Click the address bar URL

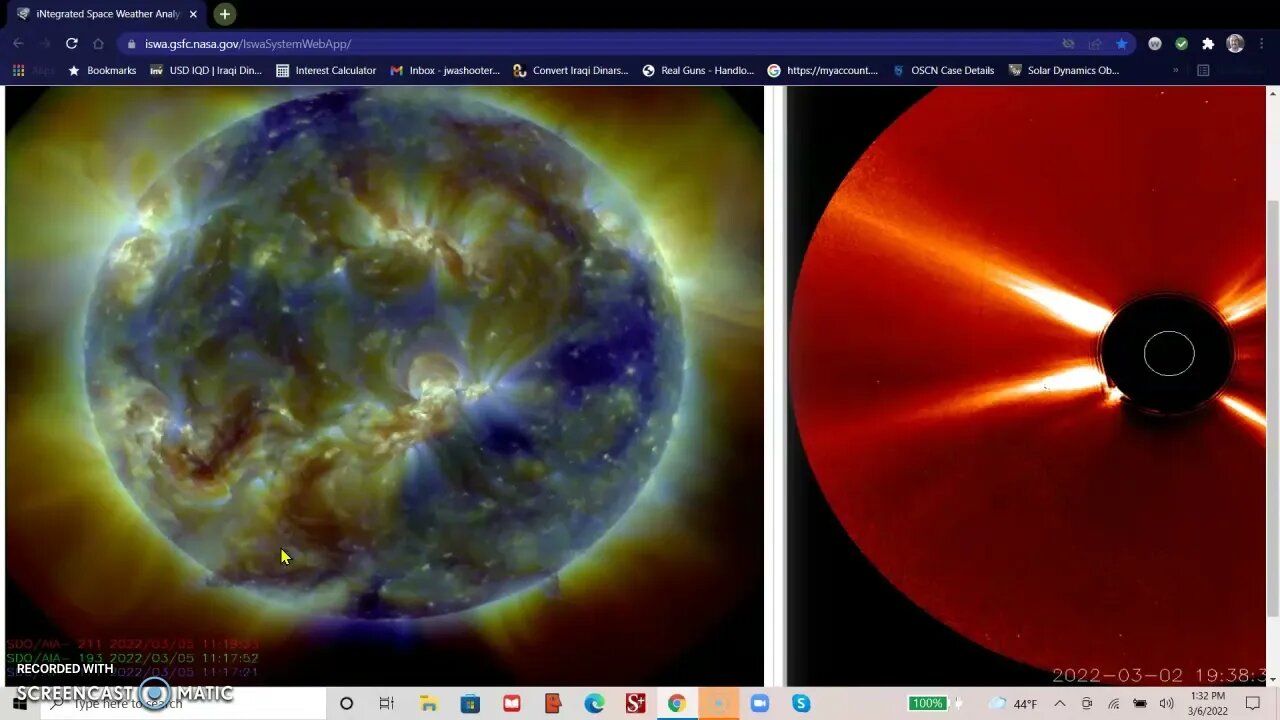coord(248,44)
